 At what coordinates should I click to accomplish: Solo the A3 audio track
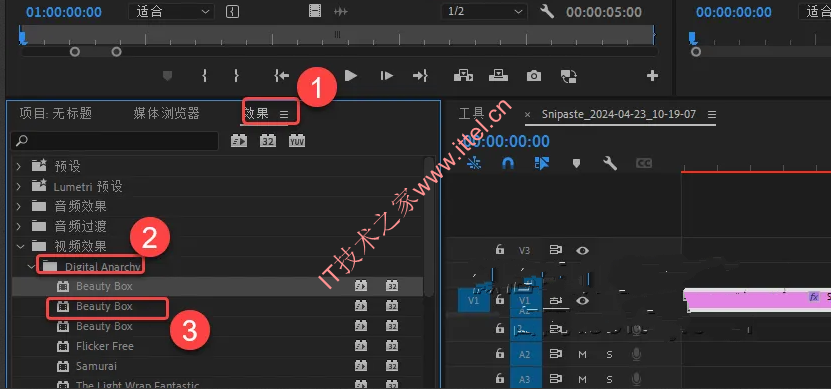609,379
